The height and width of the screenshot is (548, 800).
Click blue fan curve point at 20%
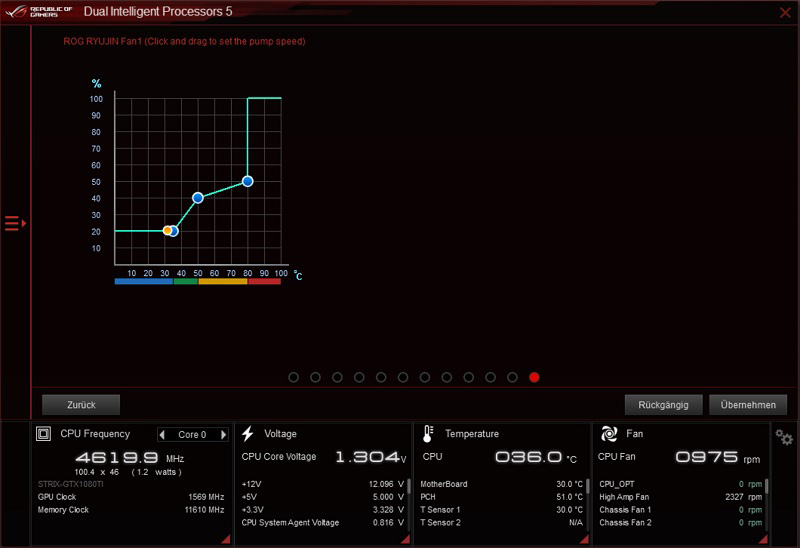174,231
